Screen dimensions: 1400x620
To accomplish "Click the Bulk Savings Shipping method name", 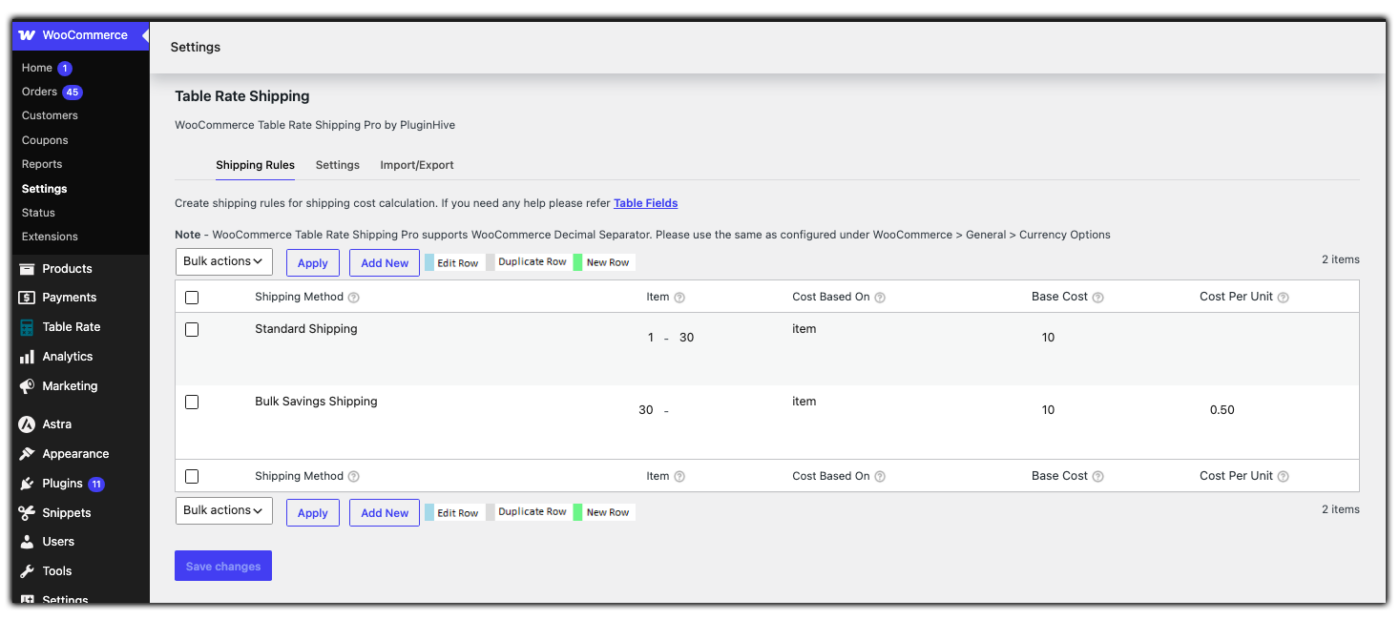I will tap(316, 402).
